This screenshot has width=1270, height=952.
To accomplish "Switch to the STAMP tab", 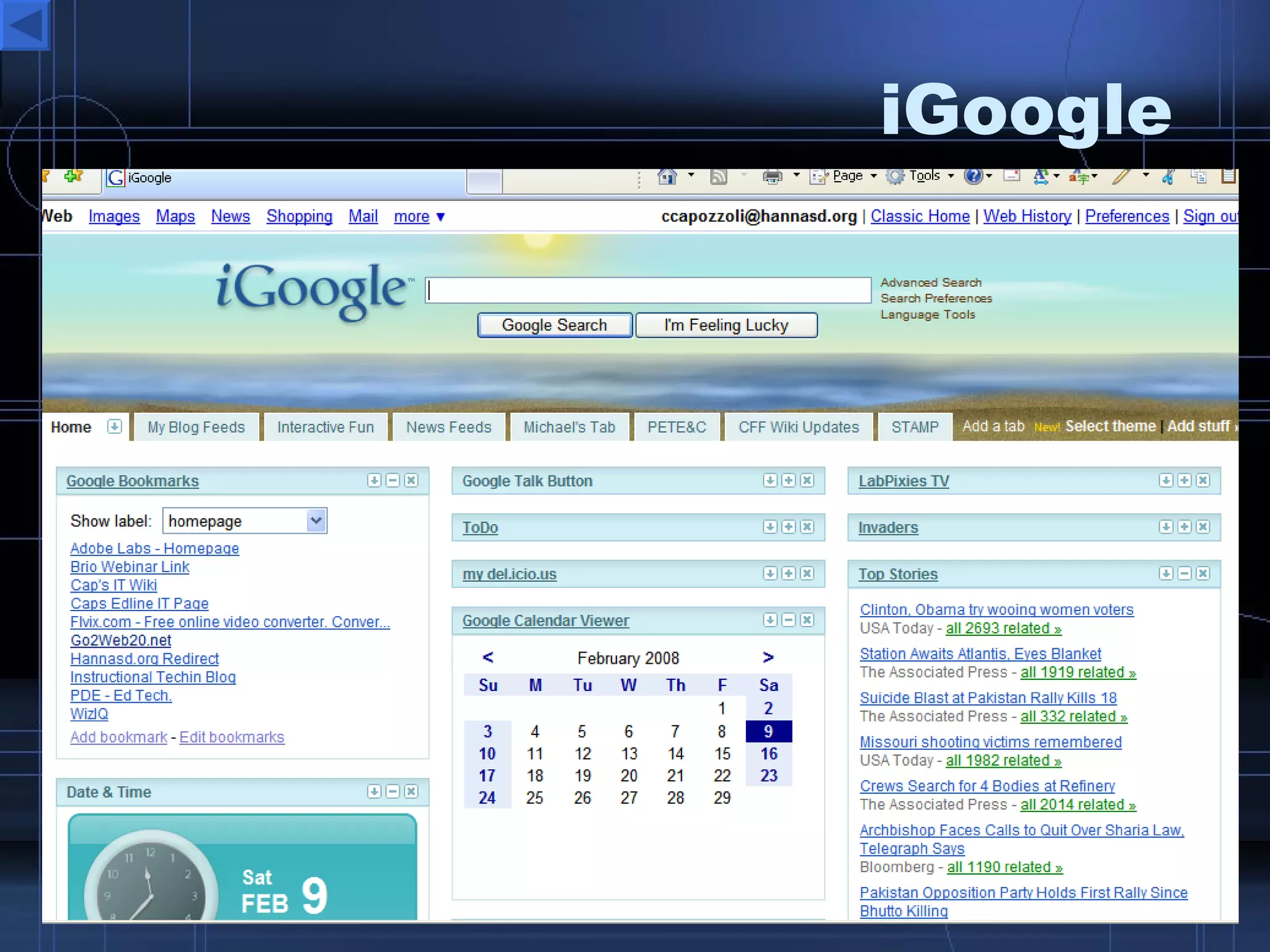I will [915, 427].
